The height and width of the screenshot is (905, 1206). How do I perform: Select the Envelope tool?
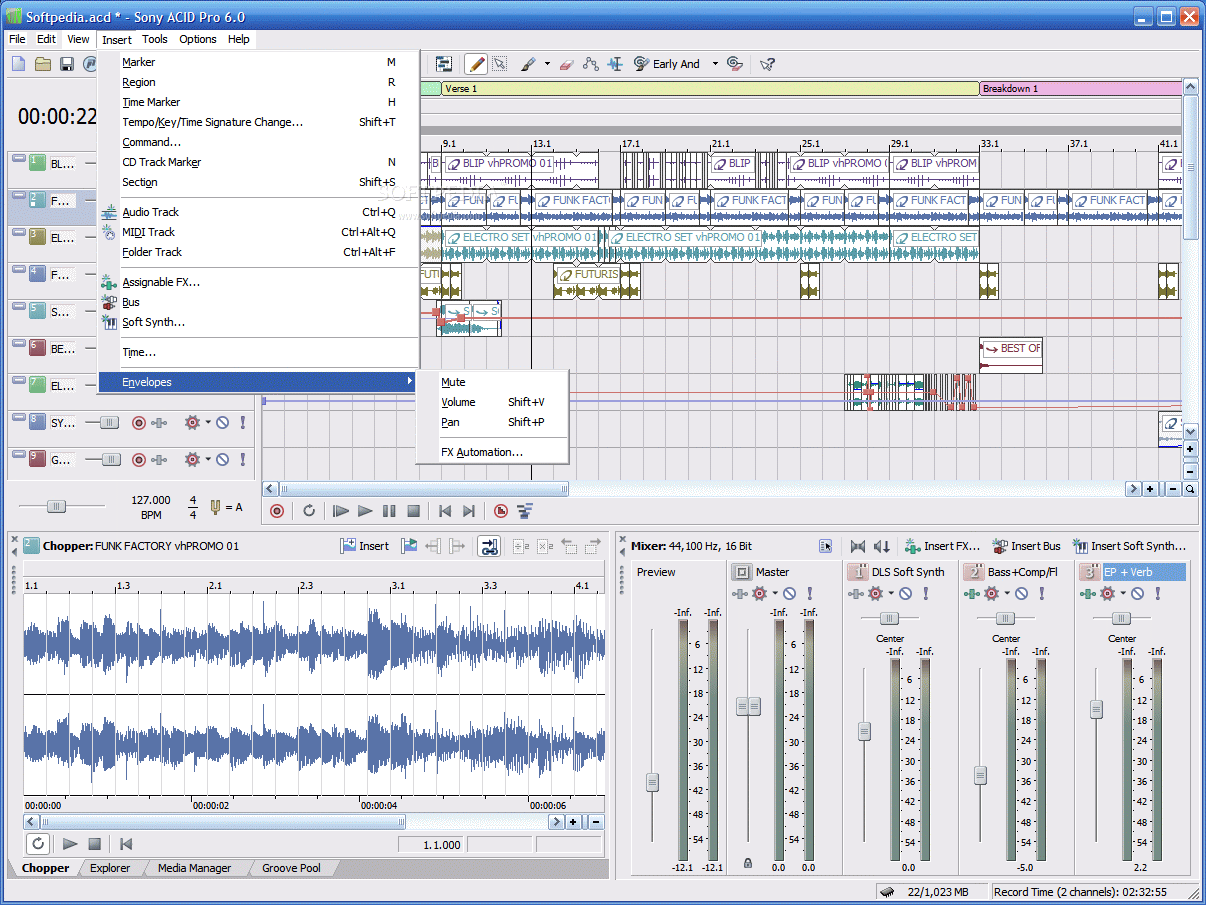point(591,64)
